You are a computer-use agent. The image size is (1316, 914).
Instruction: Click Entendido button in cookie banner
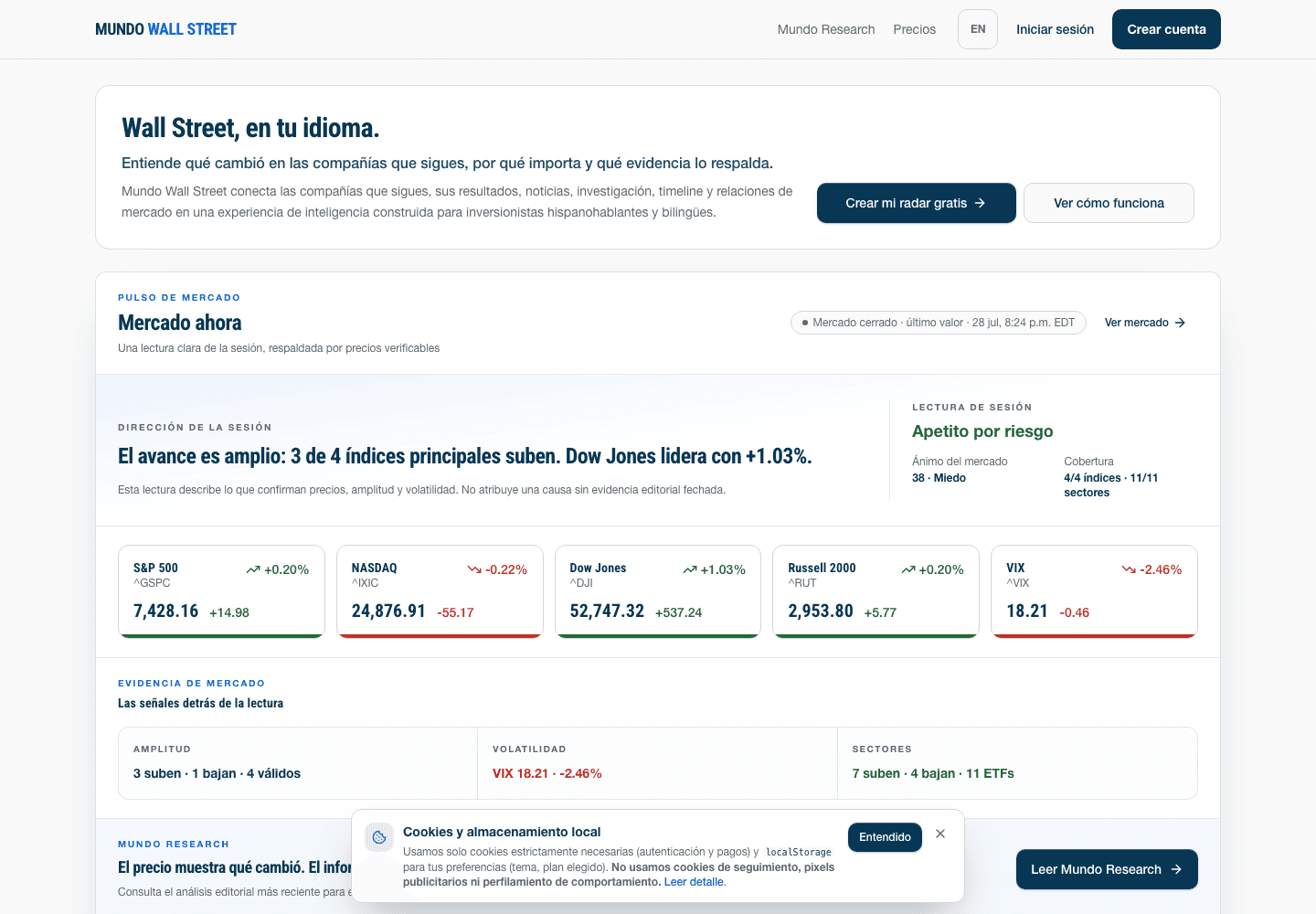[885, 837]
